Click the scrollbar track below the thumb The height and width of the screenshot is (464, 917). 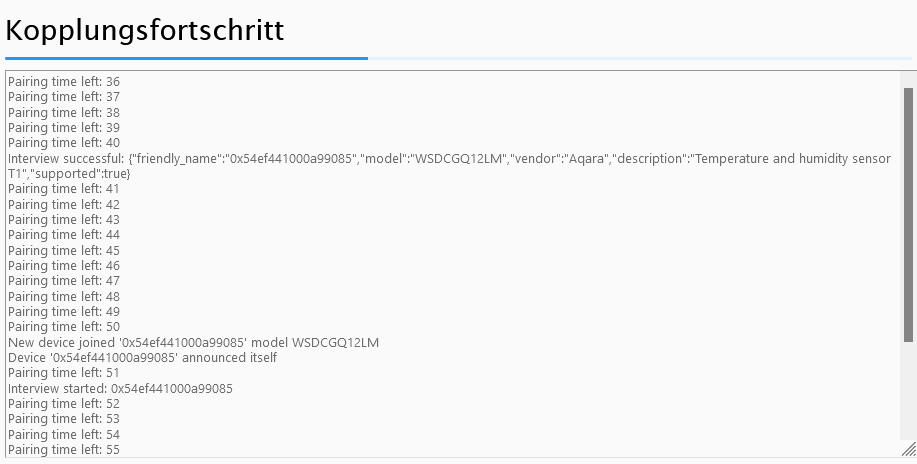click(908, 391)
